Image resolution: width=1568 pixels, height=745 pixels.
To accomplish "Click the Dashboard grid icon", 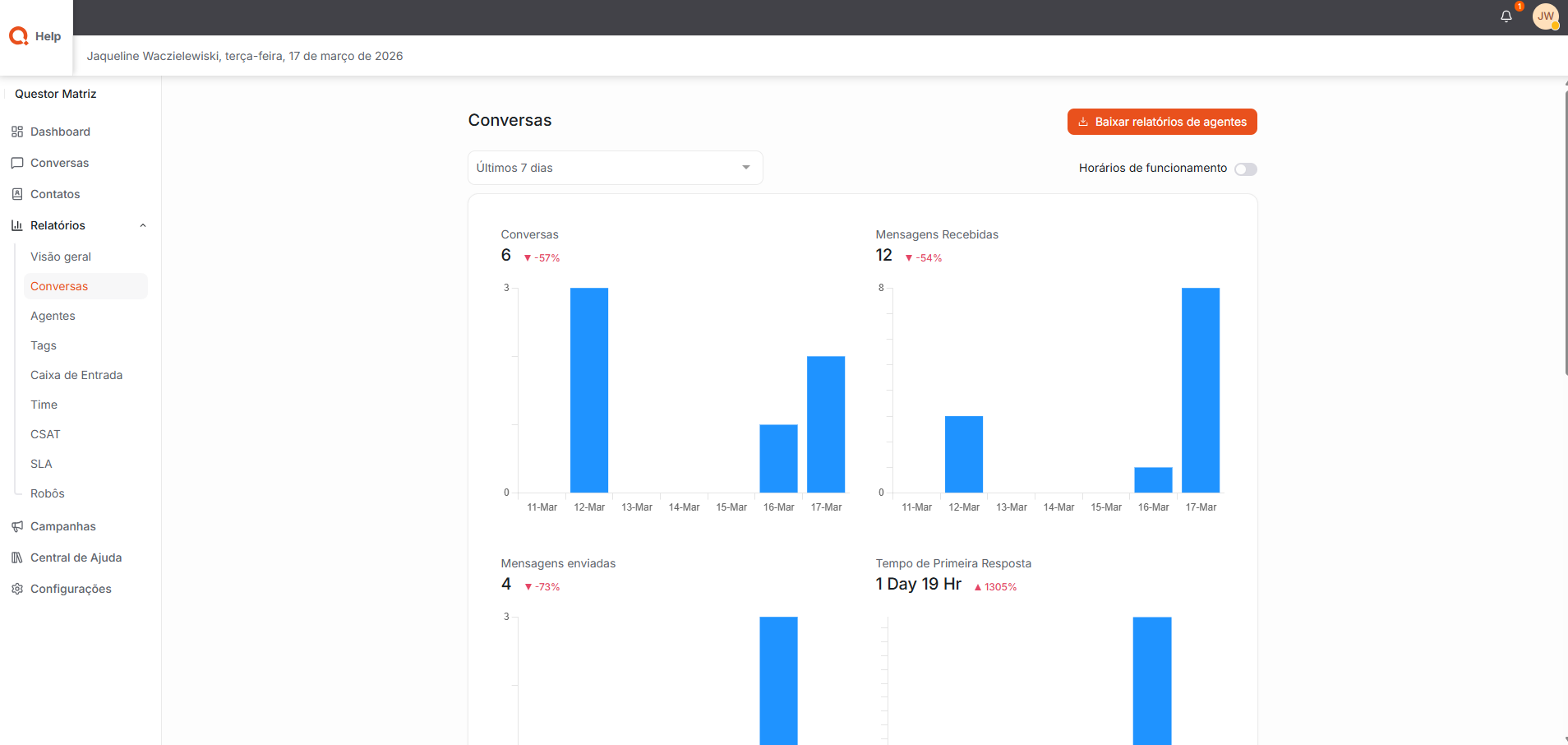I will tap(17, 132).
